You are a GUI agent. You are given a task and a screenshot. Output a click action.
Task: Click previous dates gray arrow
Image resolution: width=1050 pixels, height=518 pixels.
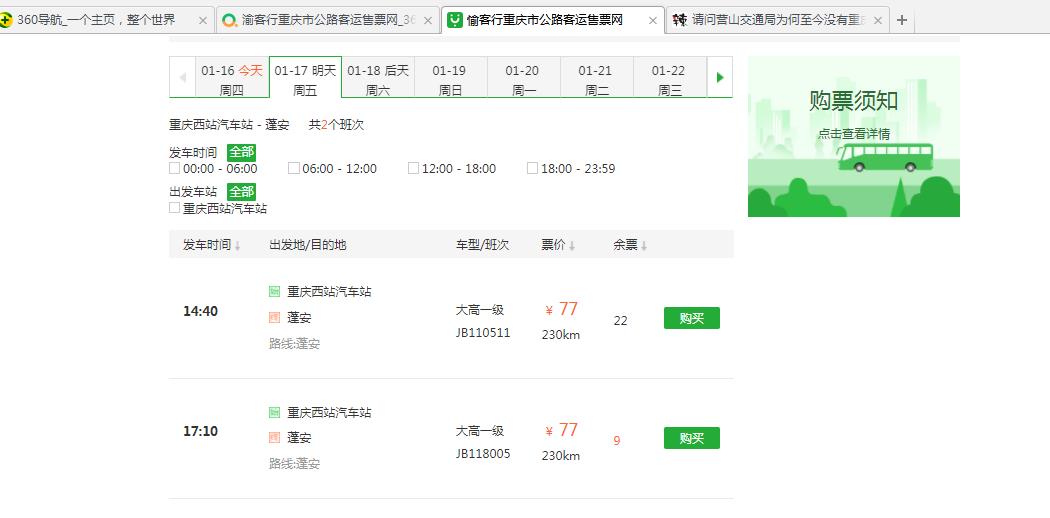pos(182,78)
